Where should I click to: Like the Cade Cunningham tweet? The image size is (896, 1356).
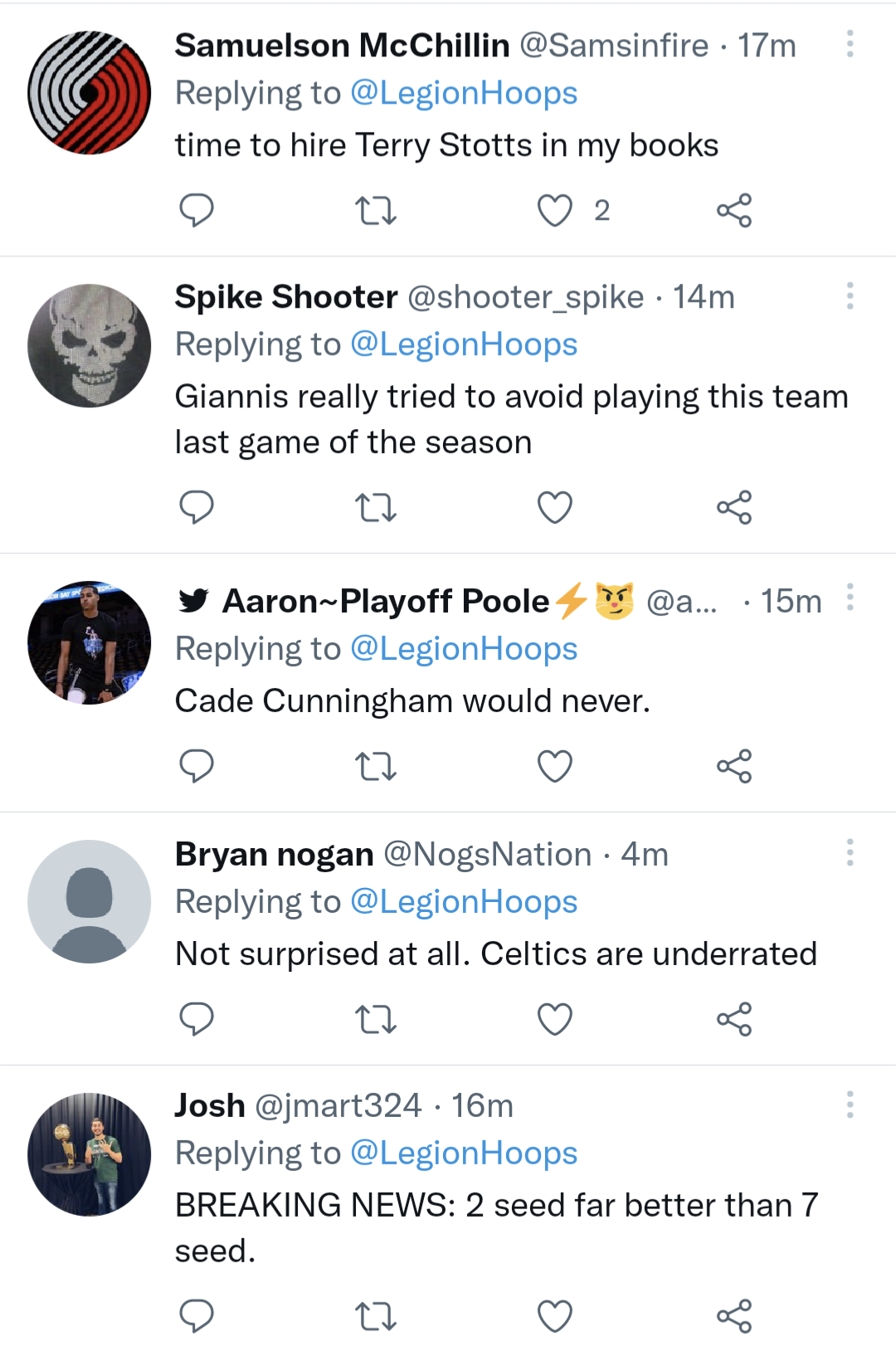tap(555, 766)
